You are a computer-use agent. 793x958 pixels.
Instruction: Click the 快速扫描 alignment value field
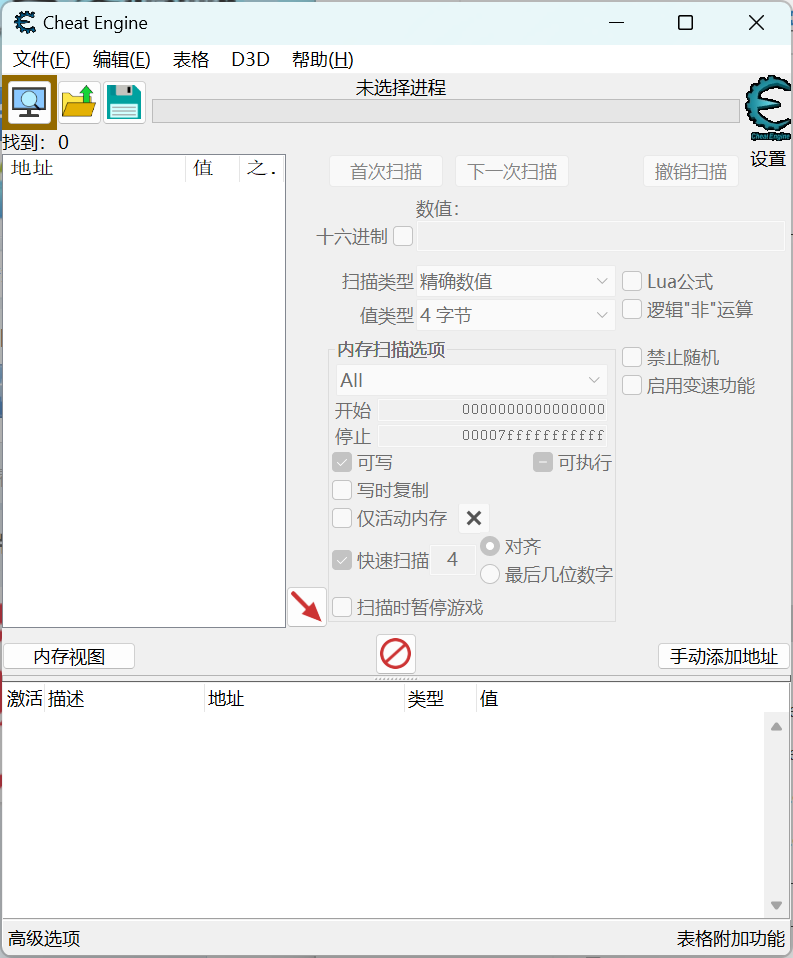(x=453, y=560)
